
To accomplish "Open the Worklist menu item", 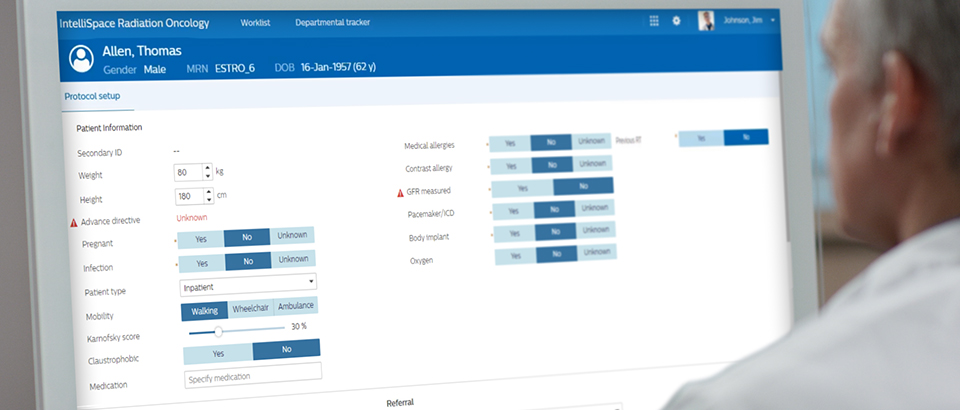I will (255, 22).
